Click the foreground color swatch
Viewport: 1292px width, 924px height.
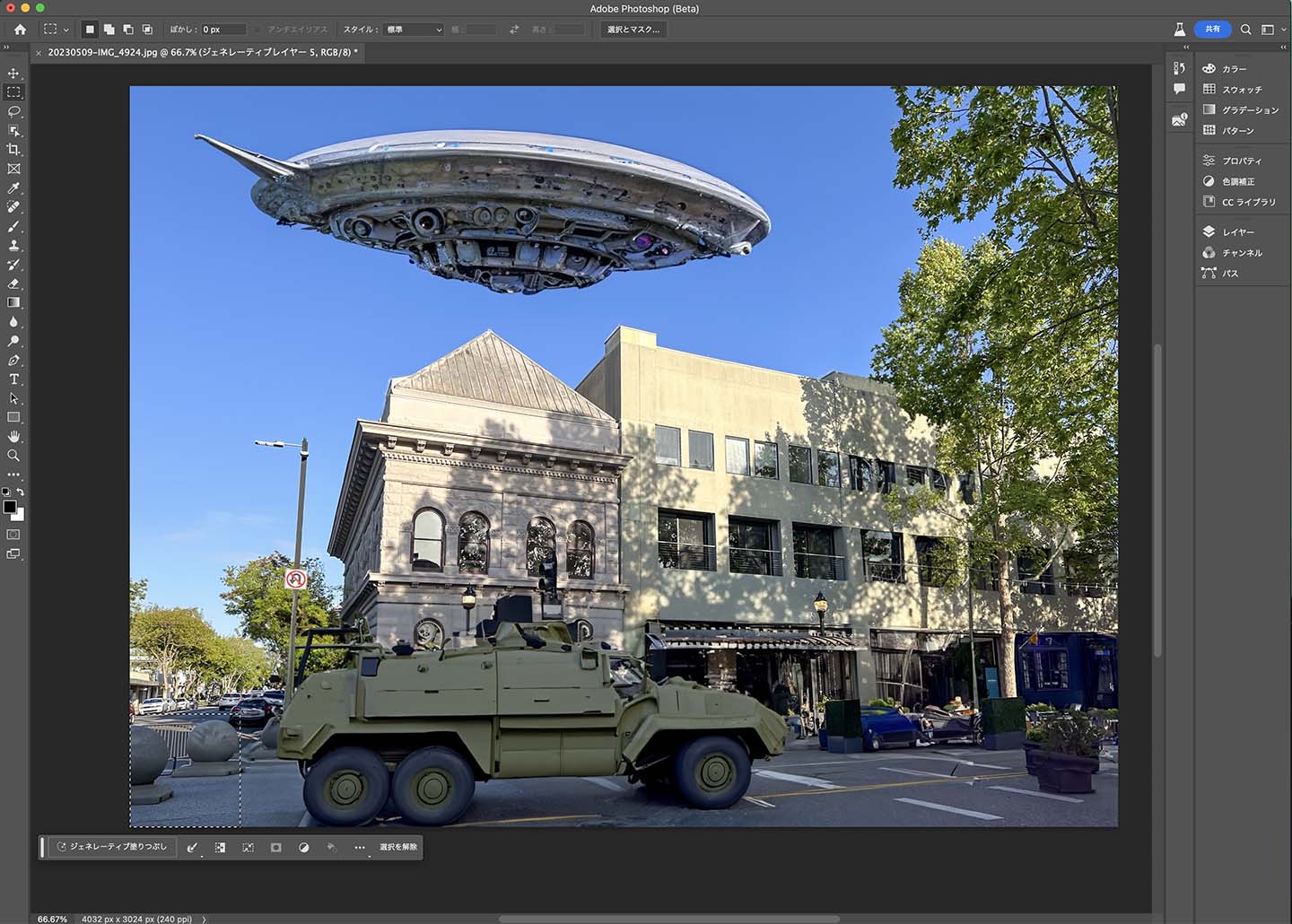[9, 507]
